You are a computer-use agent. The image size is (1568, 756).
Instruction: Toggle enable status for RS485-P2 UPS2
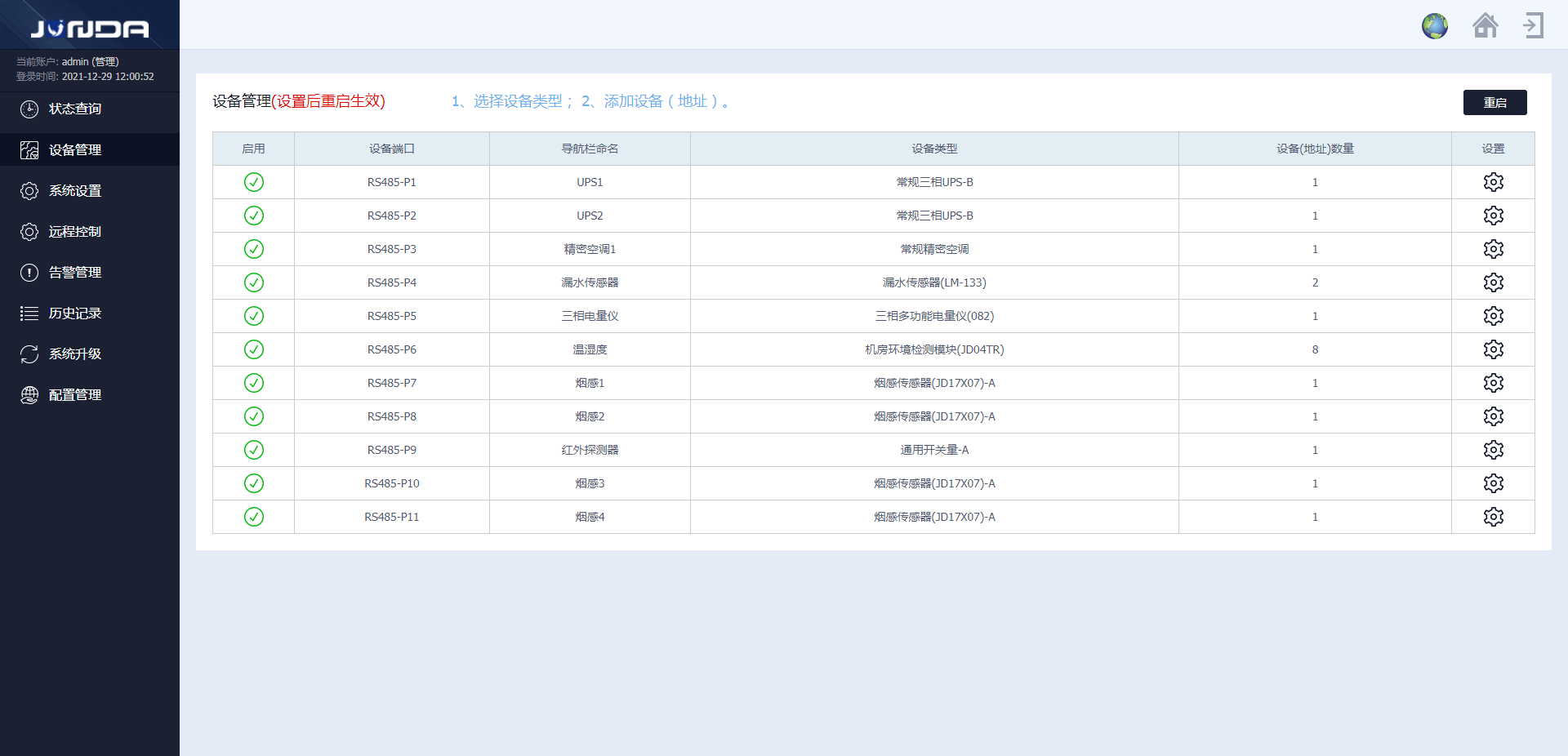[253, 216]
